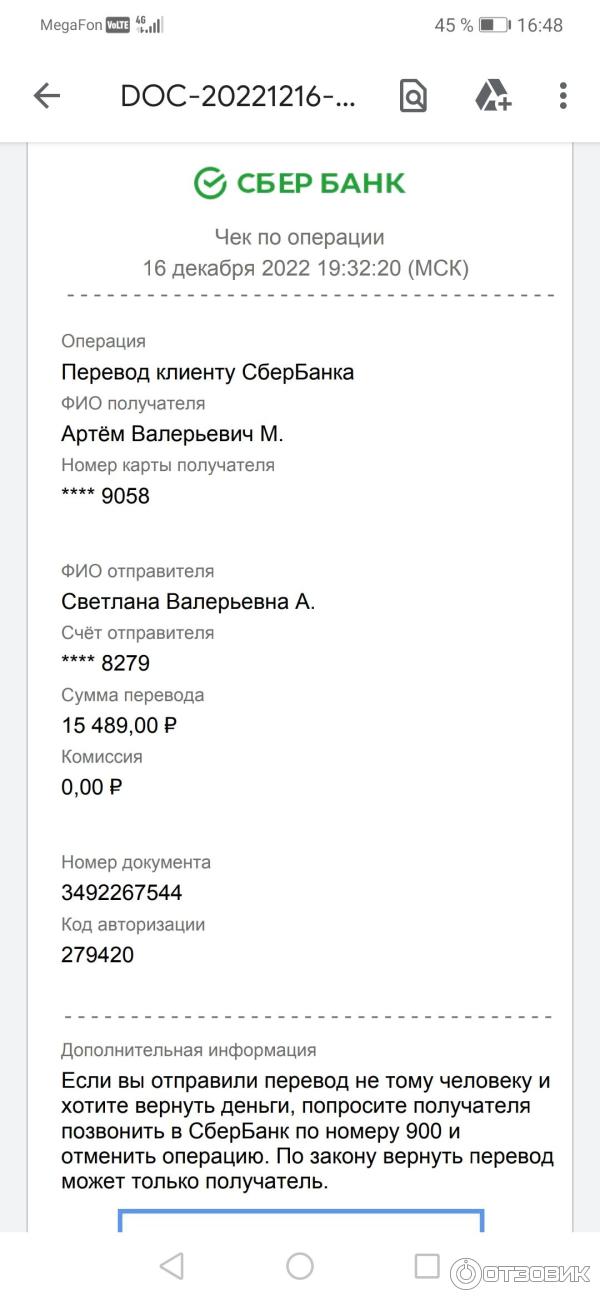Viewport: 600px width, 1300px height.
Task: Tap the blue-bordered box below the notice
Action: (301, 1220)
